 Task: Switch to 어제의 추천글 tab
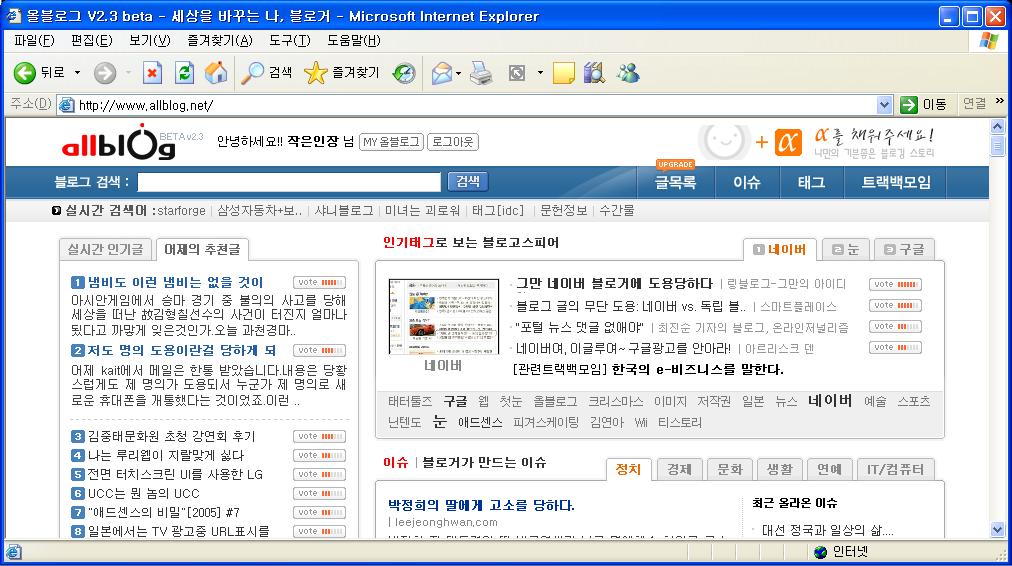tap(202, 249)
